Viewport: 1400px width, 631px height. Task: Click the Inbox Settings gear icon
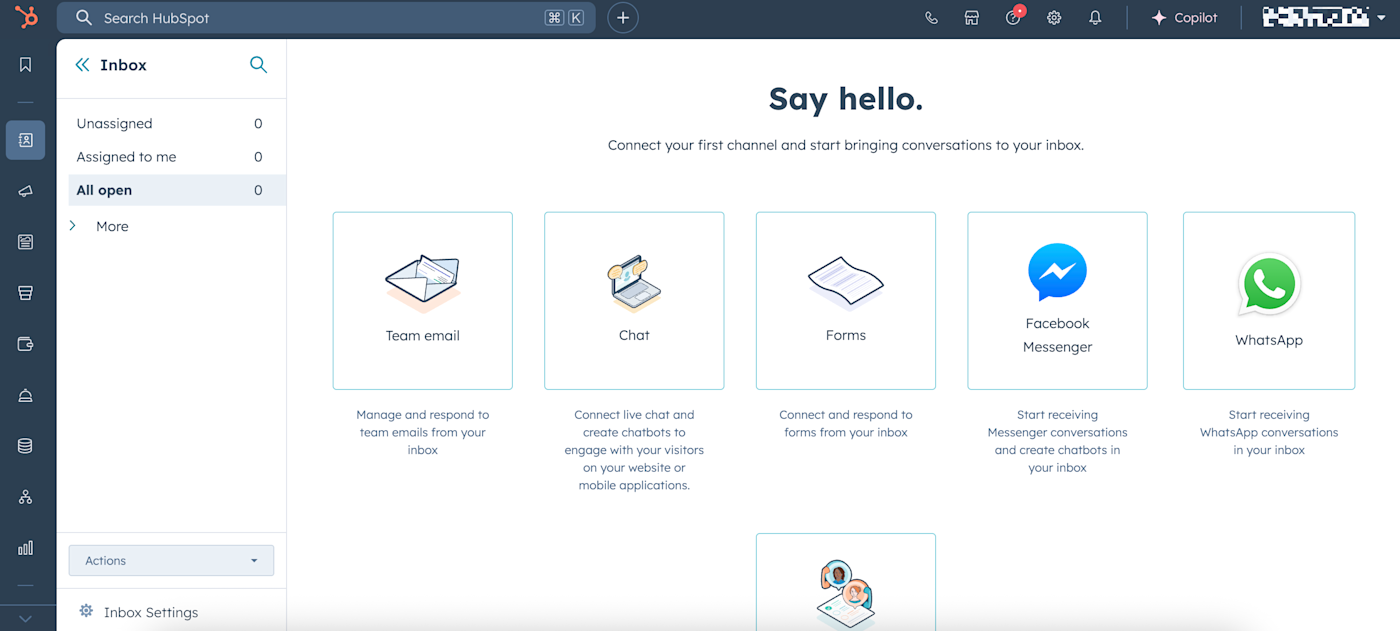tap(86, 611)
